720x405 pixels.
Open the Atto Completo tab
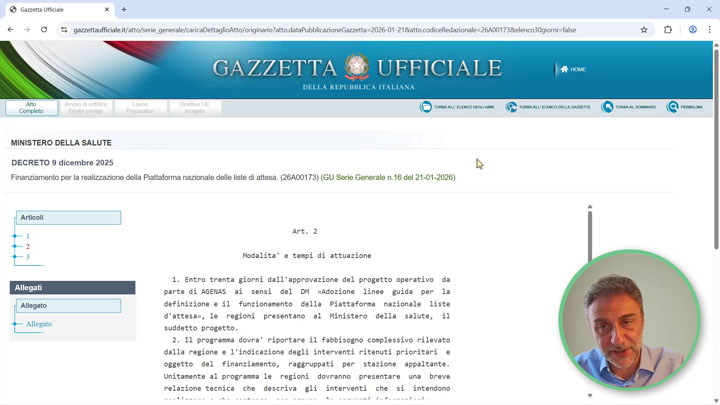tap(31, 108)
